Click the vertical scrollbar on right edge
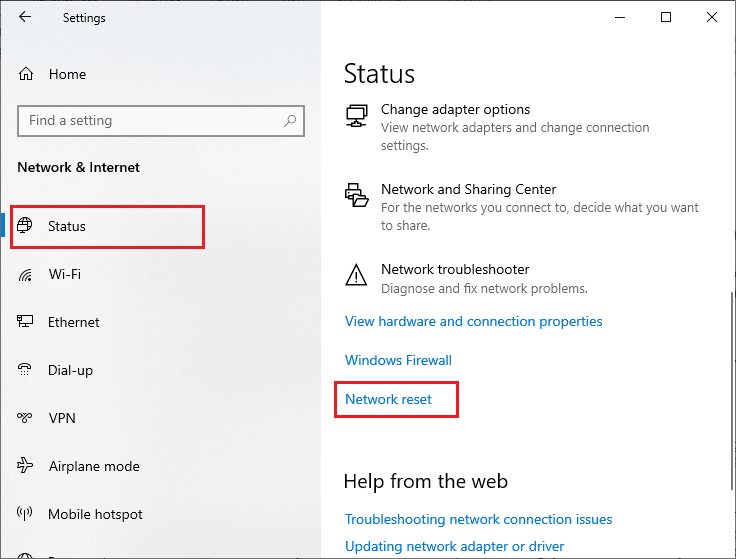 coord(732,391)
